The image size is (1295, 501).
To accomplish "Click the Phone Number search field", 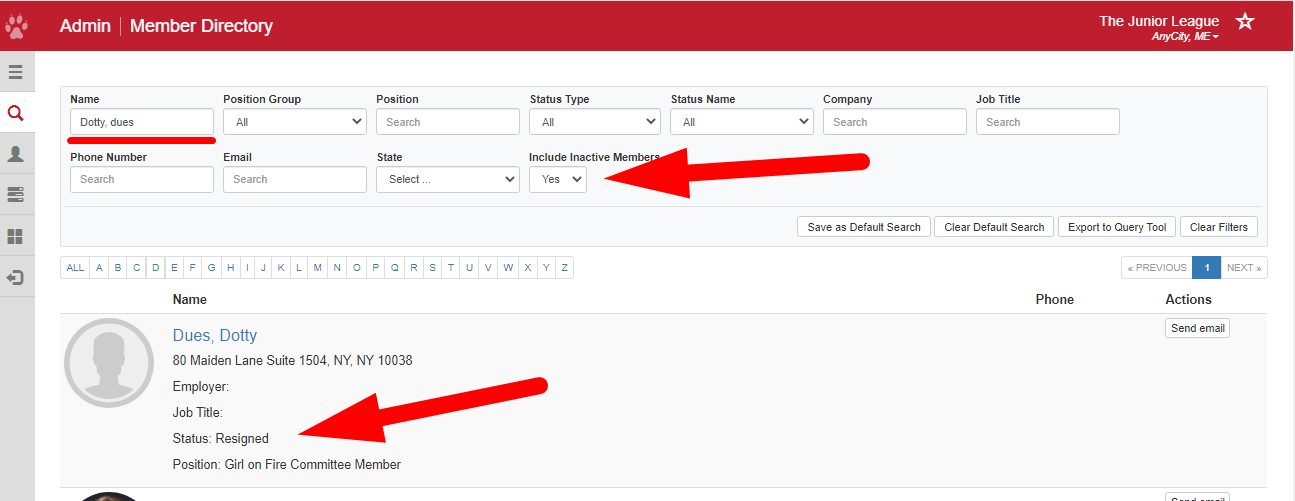I will pos(142,179).
